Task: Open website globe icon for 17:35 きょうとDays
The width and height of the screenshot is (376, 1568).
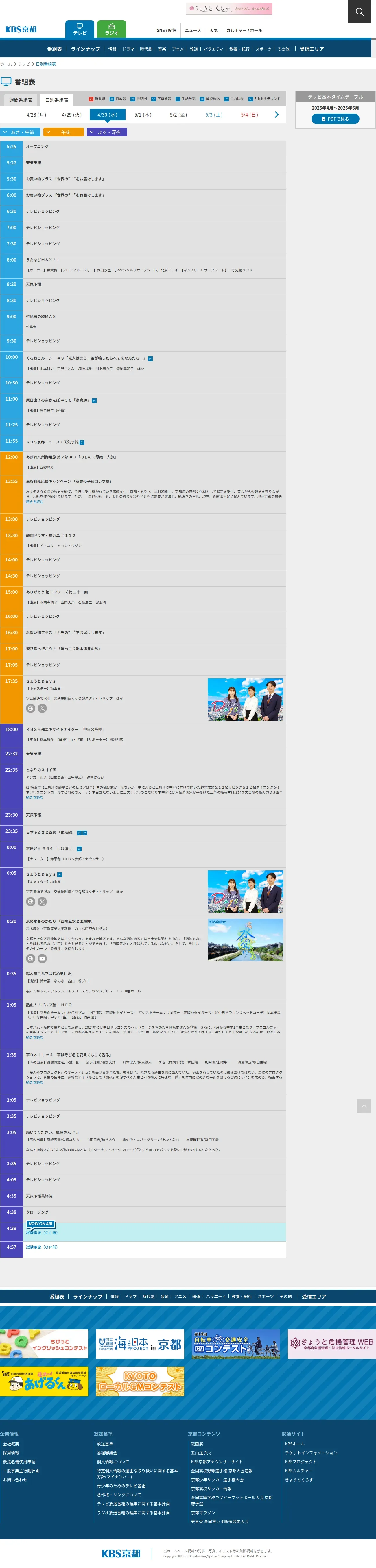Action: [x=30, y=708]
